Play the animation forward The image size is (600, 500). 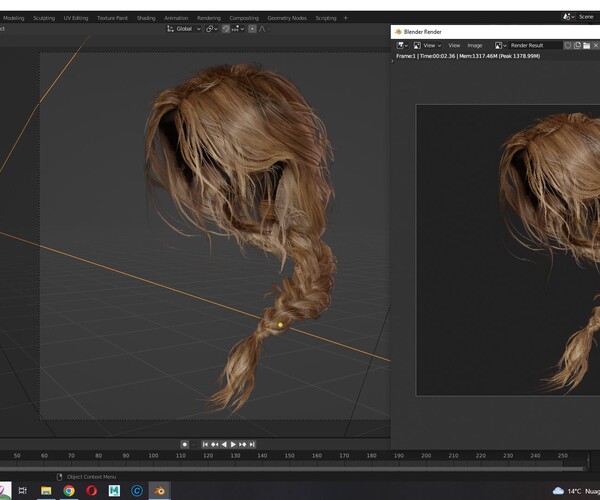233,445
